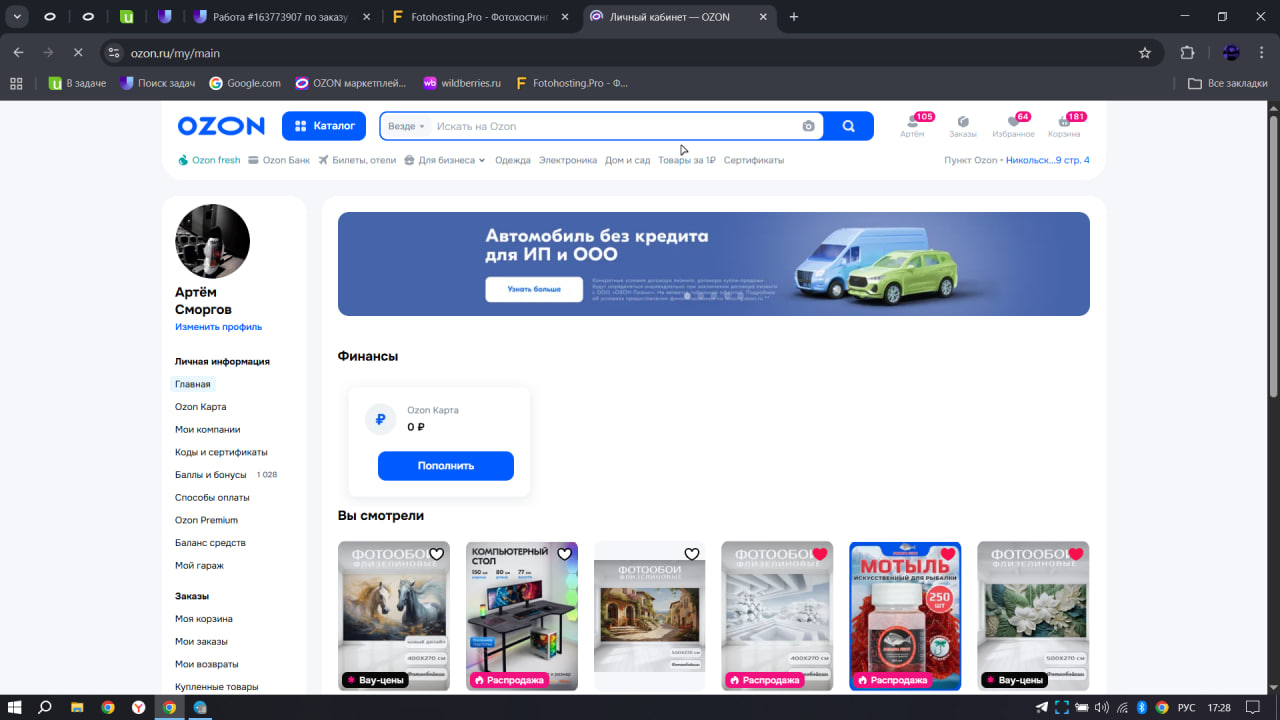The width and height of the screenshot is (1280, 720).
Task: Click Изменить профиль link
Action: (x=218, y=327)
